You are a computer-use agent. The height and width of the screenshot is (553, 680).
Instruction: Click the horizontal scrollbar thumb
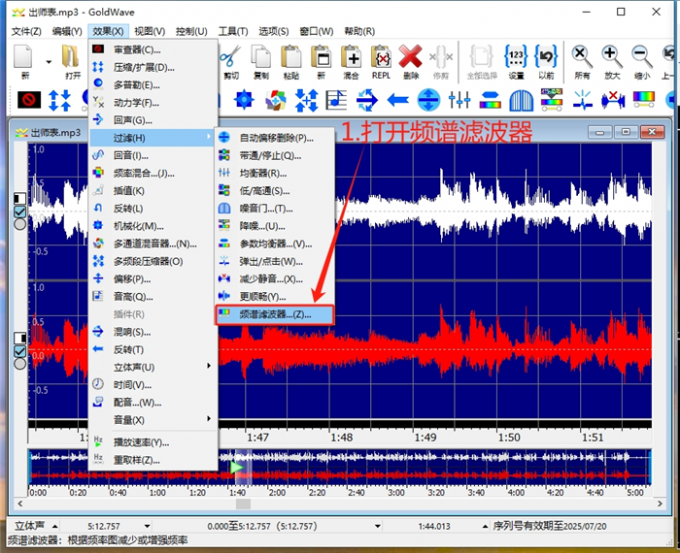(x=243, y=504)
